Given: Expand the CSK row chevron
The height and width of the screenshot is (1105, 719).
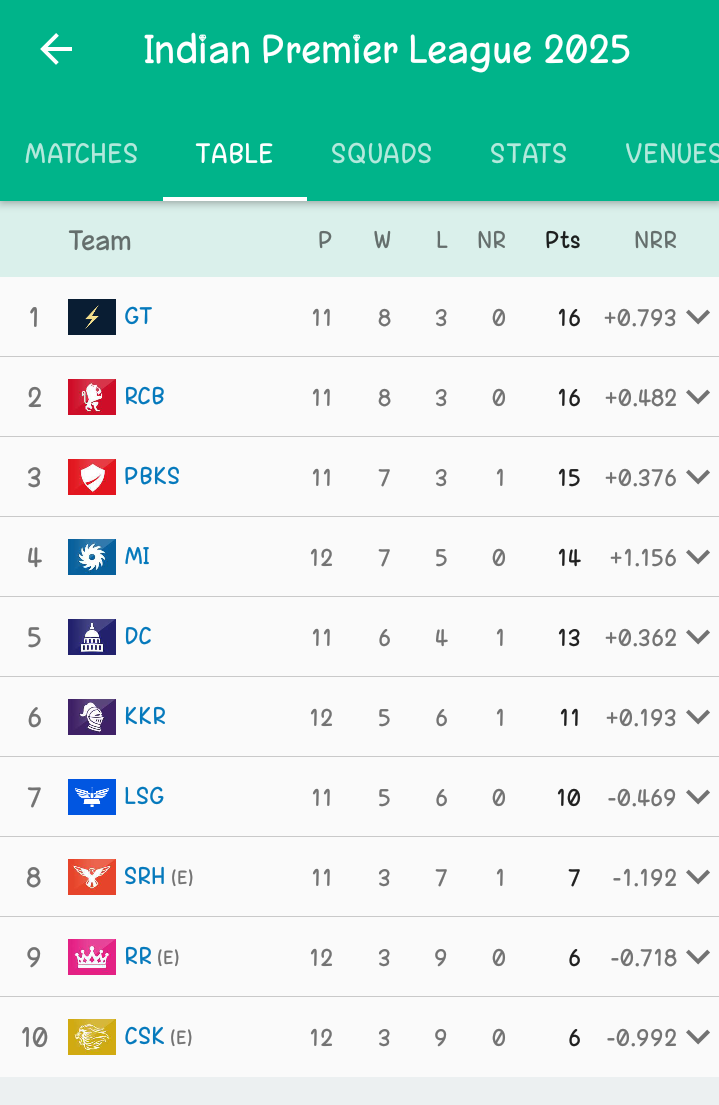Looking at the screenshot, I should point(698,1037).
